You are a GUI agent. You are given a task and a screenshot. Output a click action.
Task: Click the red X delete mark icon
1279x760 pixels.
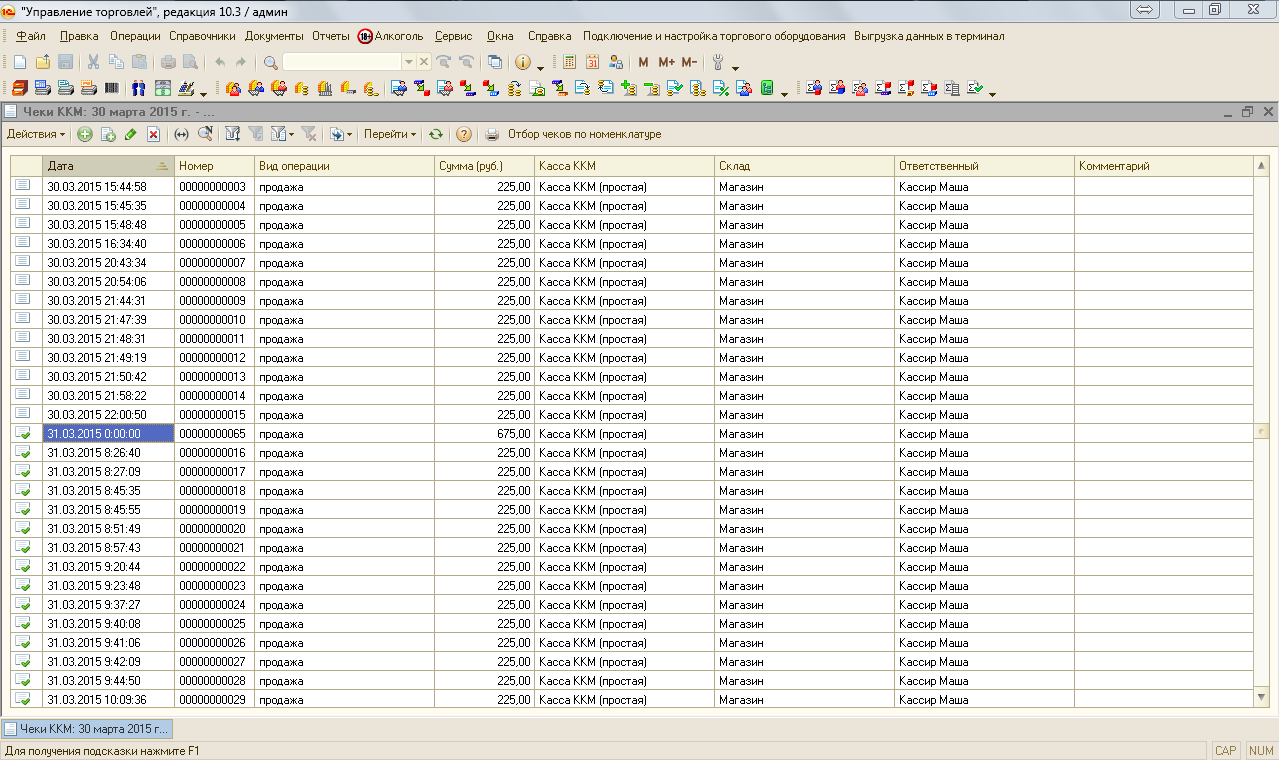pyautogui.click(x=153, y=134)
